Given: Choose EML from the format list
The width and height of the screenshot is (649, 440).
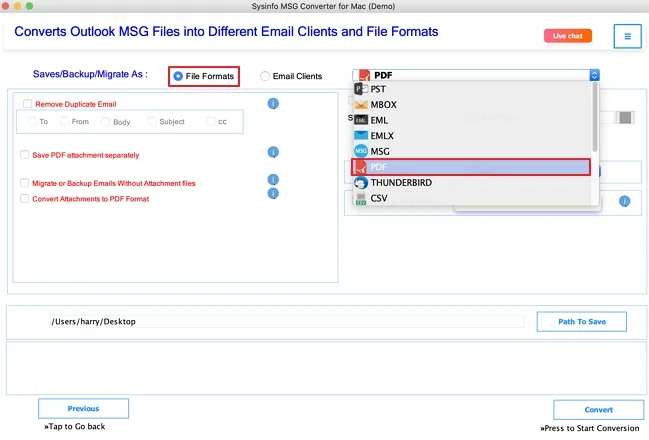Looking at the screenshot, I should (472, 120).
